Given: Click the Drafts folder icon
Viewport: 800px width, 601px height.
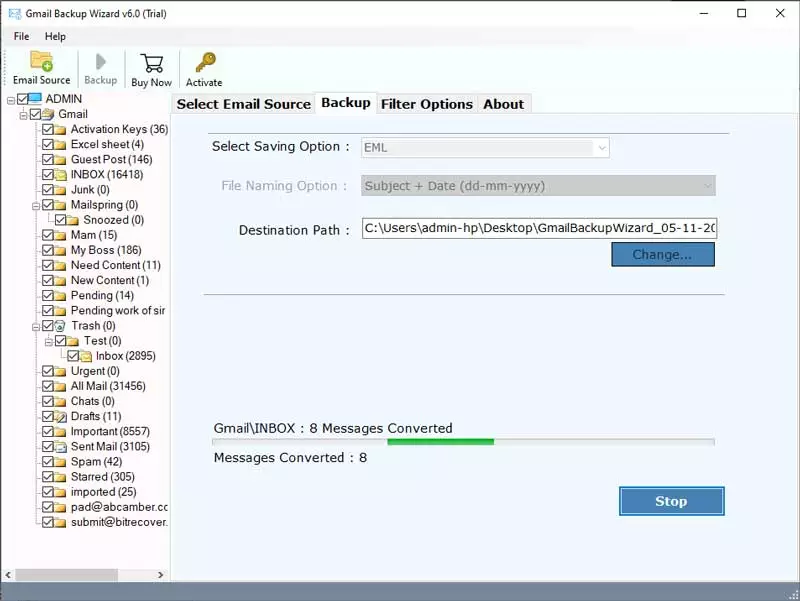Looking at the screenshot, I should (x=60, y=416).
